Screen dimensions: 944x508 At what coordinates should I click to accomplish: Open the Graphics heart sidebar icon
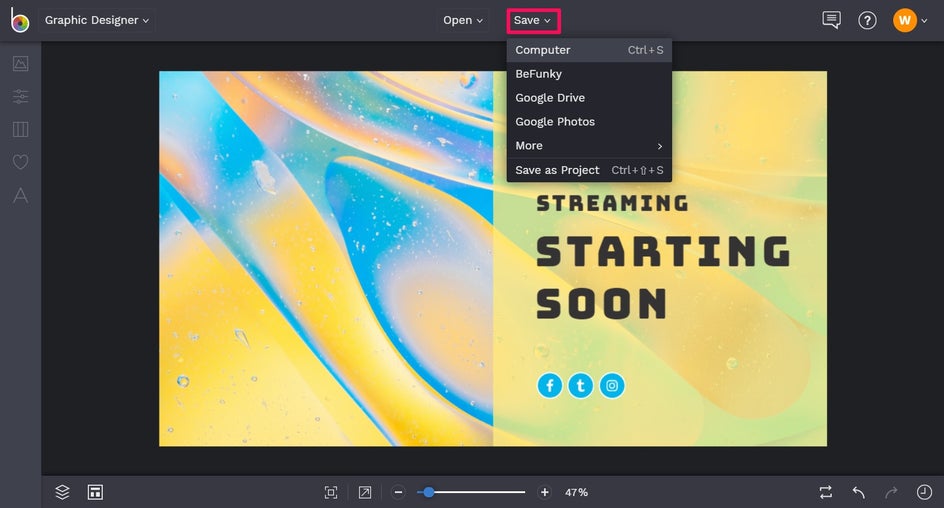[20, 162]
